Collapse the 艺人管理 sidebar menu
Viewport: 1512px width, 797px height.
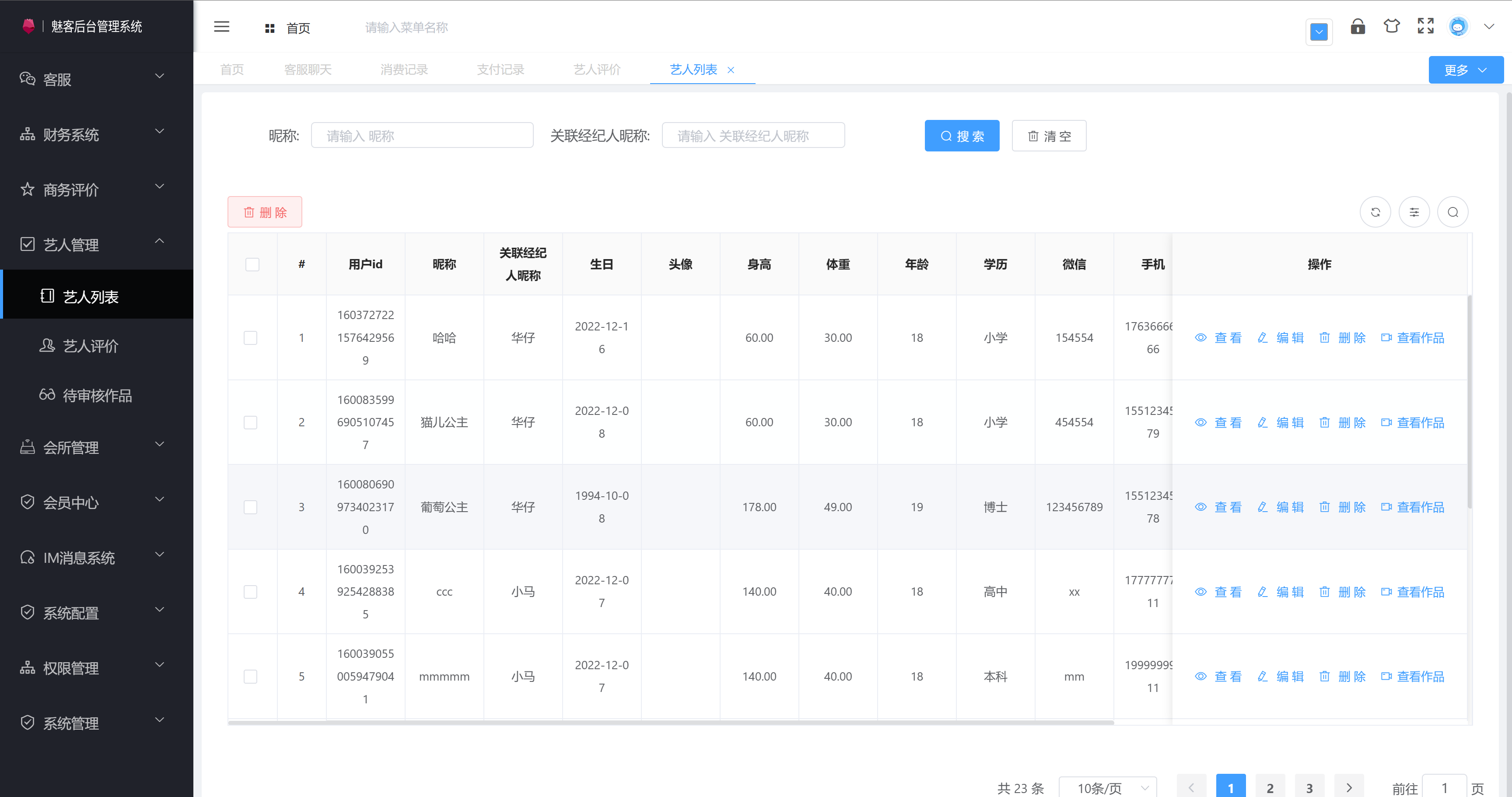coord(97,244)
